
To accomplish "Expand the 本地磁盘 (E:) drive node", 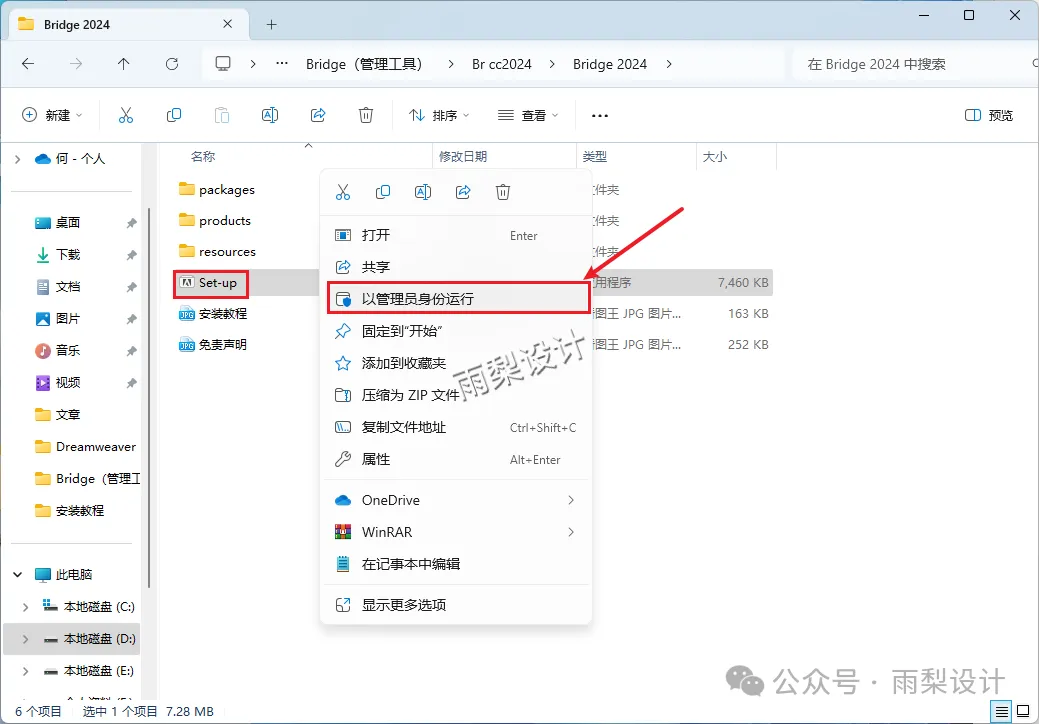I will [x=25, y=671].
